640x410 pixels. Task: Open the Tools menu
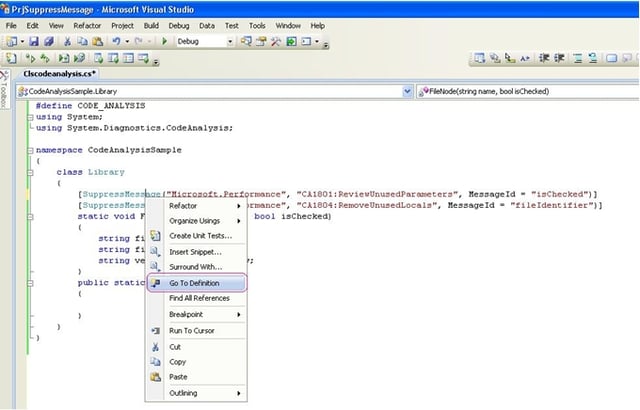(x=257, y=26)
